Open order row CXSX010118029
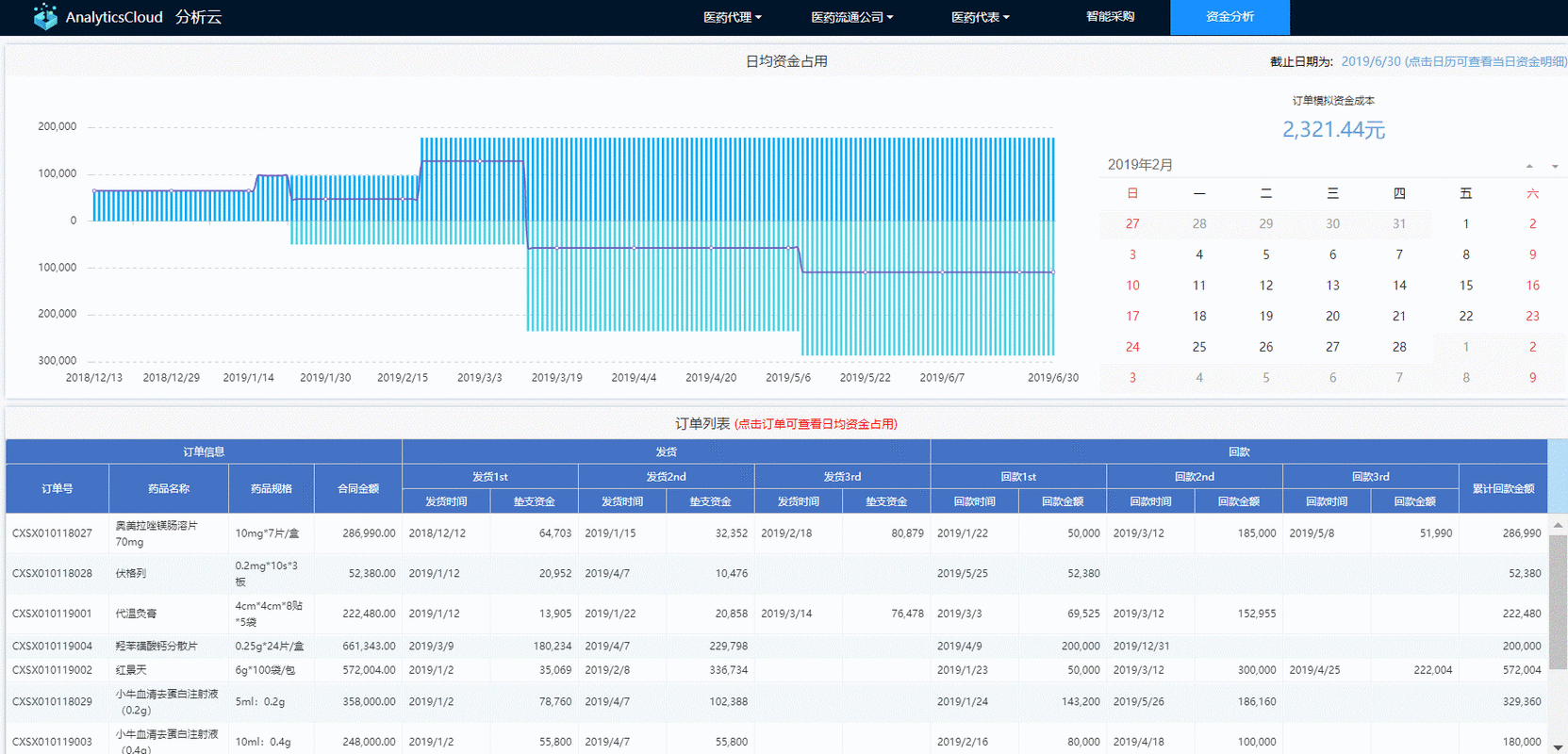This screenshot has width=1568, height=754. (x=777, y=702)
